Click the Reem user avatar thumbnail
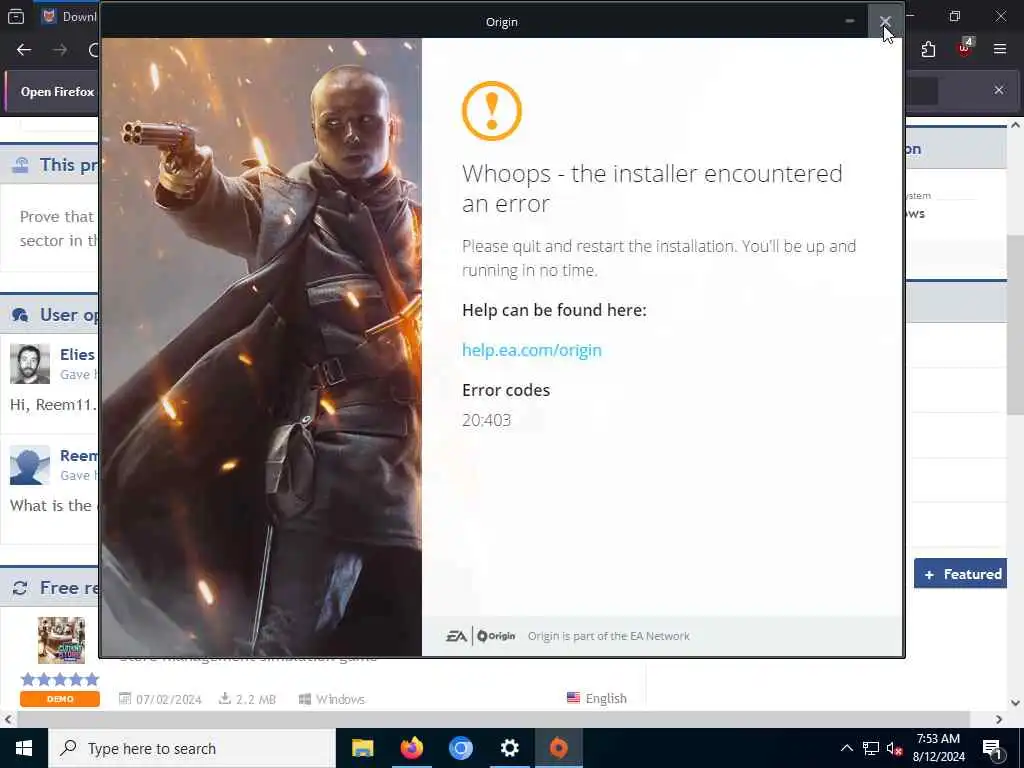The height and width of the screenshot is (768, 1024). (30, 465)
